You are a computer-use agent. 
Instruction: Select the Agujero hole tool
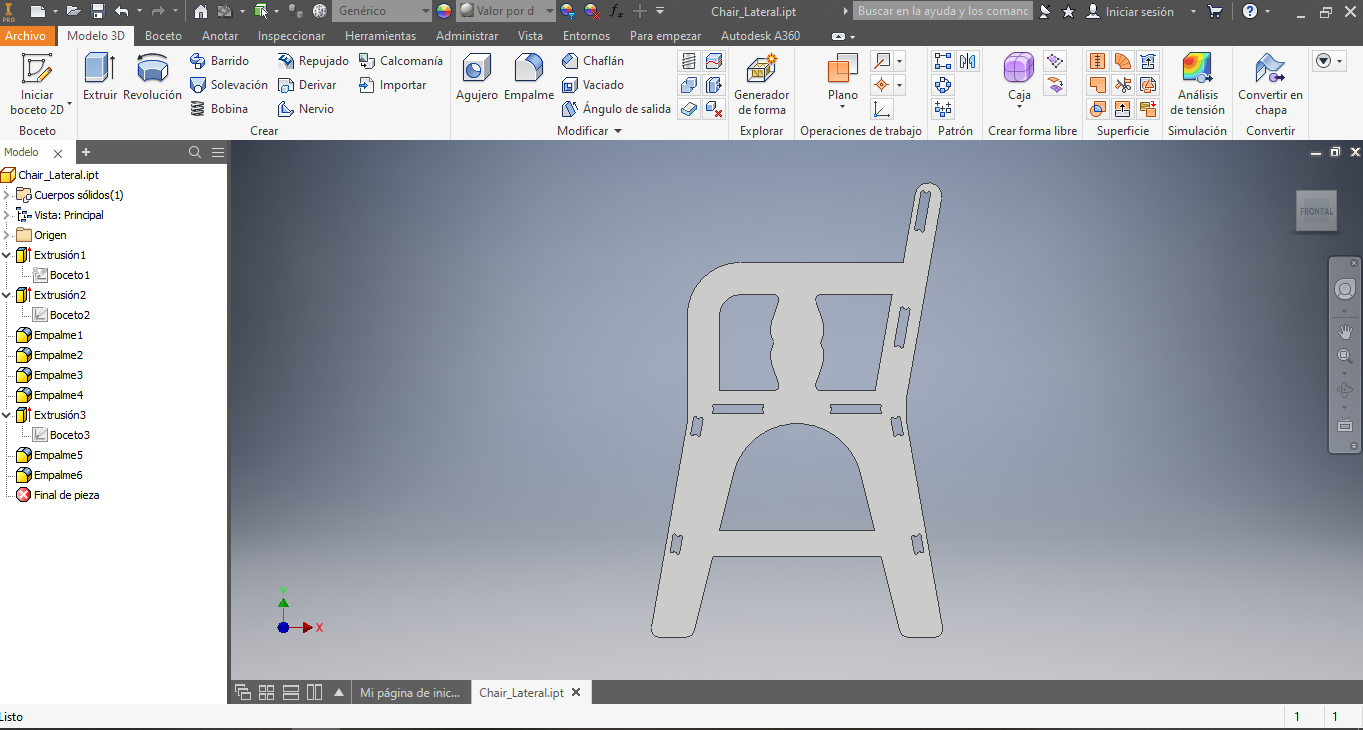[x=477, y=78]
